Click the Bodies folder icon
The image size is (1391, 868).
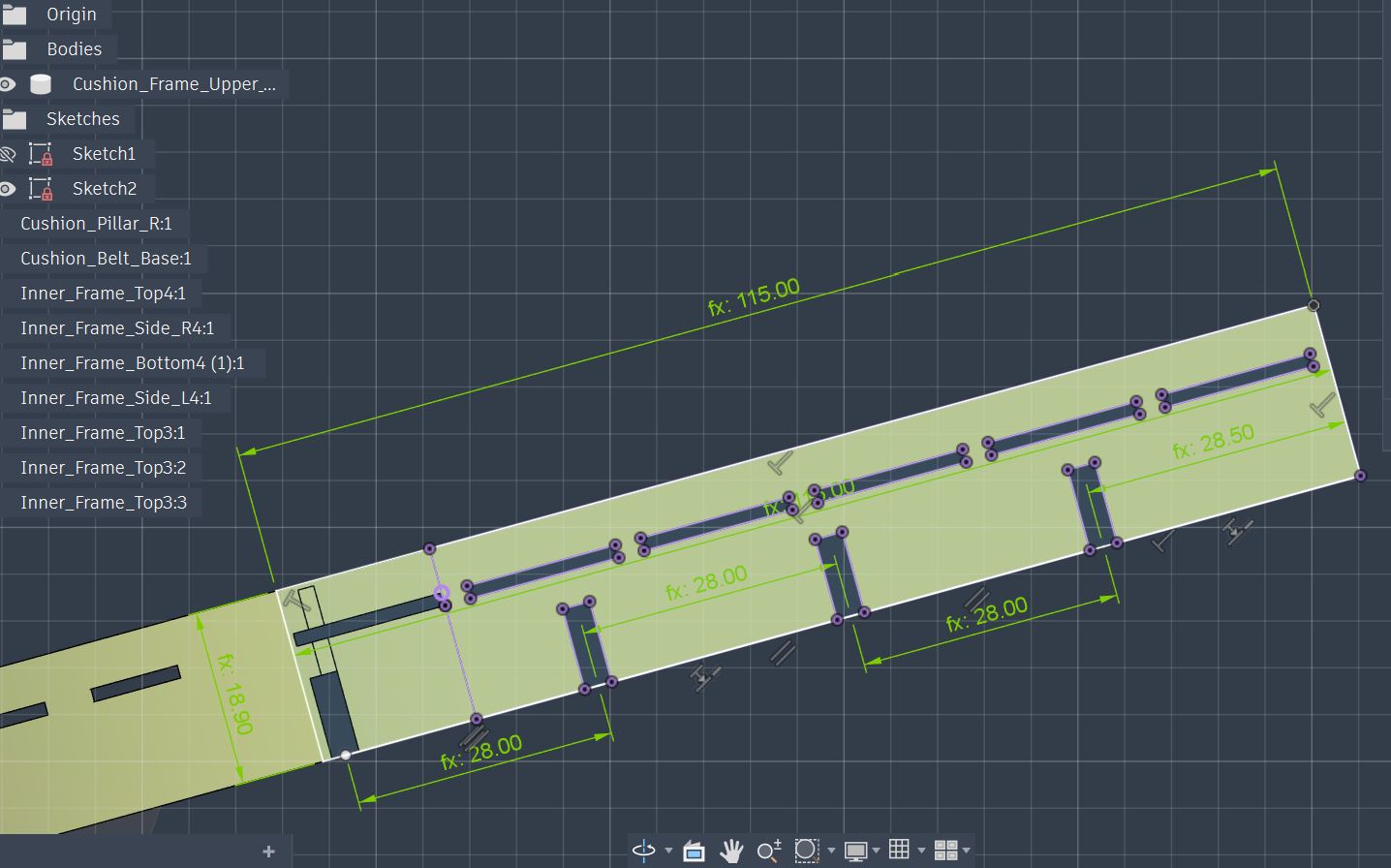[x=14, y=49]
